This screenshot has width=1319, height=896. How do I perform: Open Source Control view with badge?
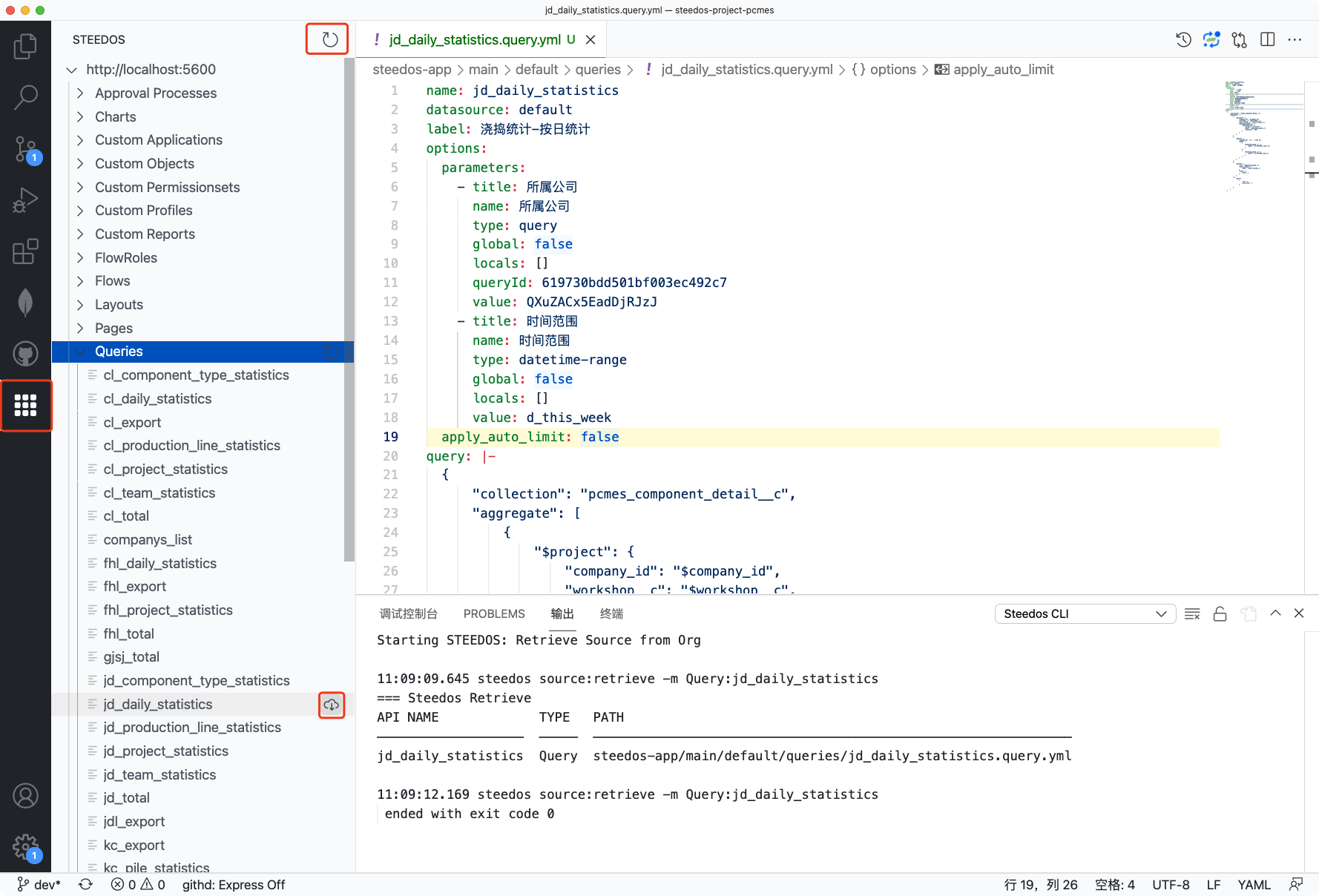[x=25, y=149]
